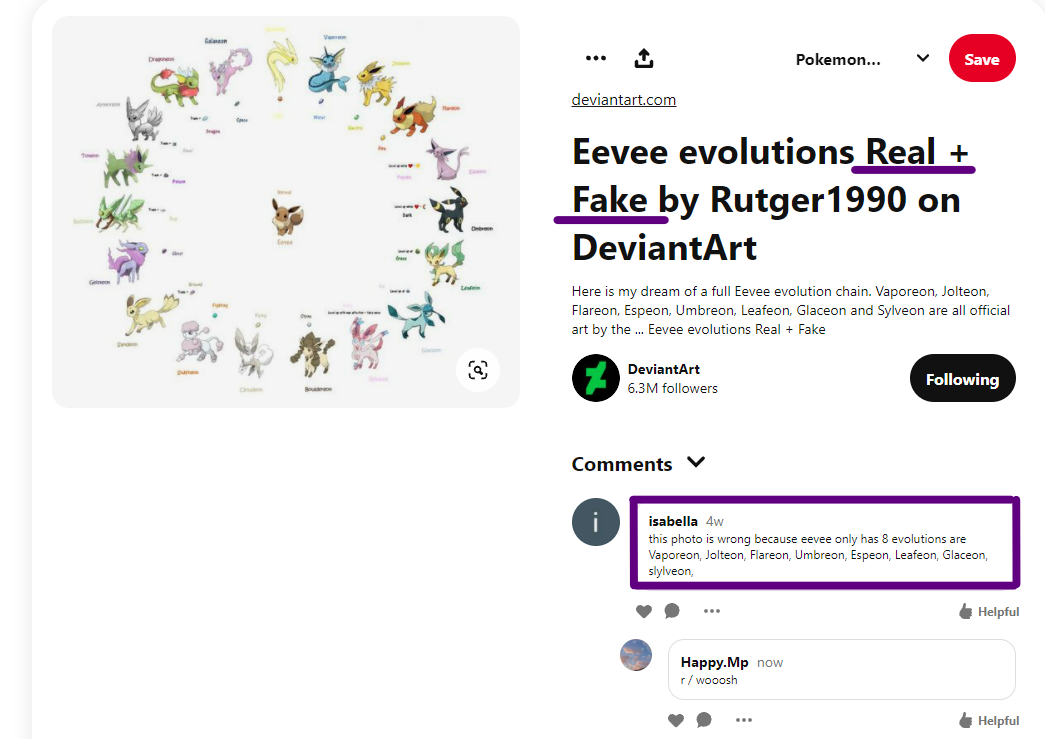Open more options for Happy.Mp reply
This screenshot has width=1045, height=739.
tap(744, 719)
